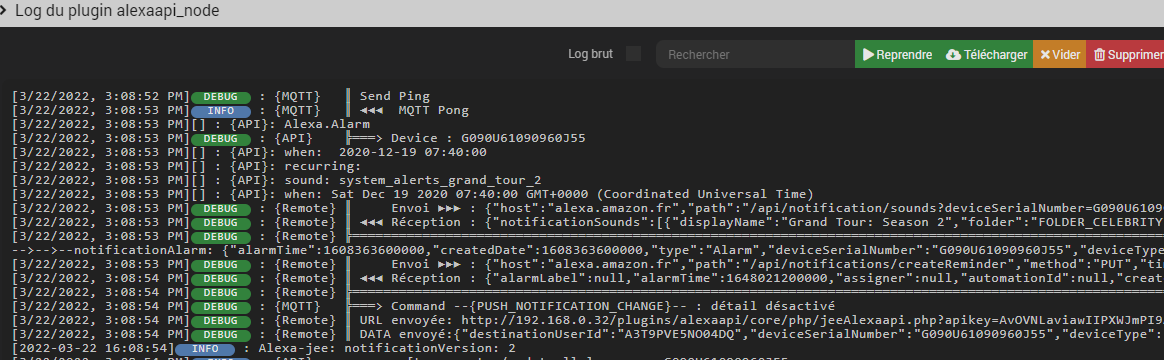Click 'Alexa-jee: notificationVersion: 2' text
This screenshot has height=360, width=1164.
coord(386,347)
